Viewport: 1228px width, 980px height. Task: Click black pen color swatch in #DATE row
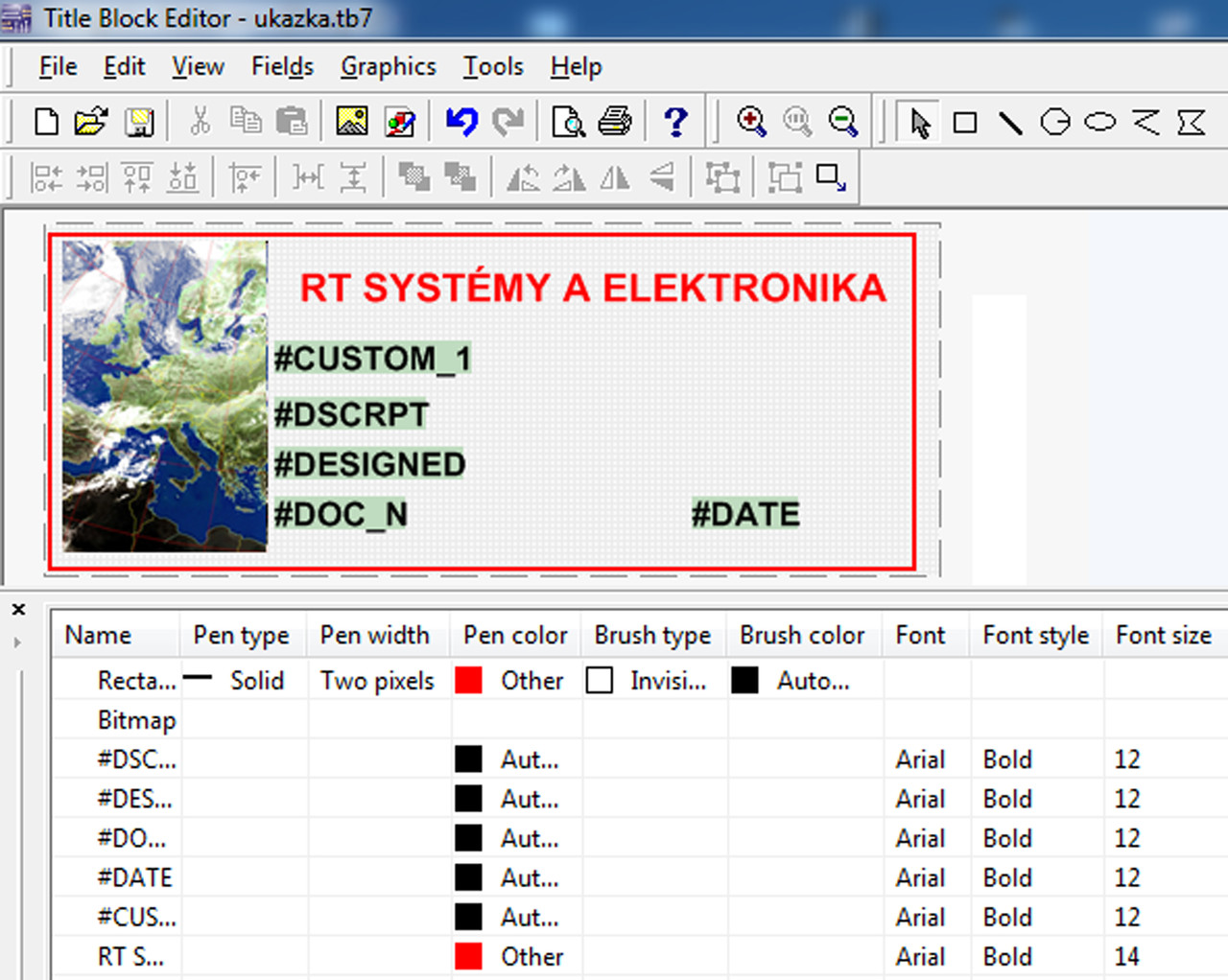click(x=468, y=877)
